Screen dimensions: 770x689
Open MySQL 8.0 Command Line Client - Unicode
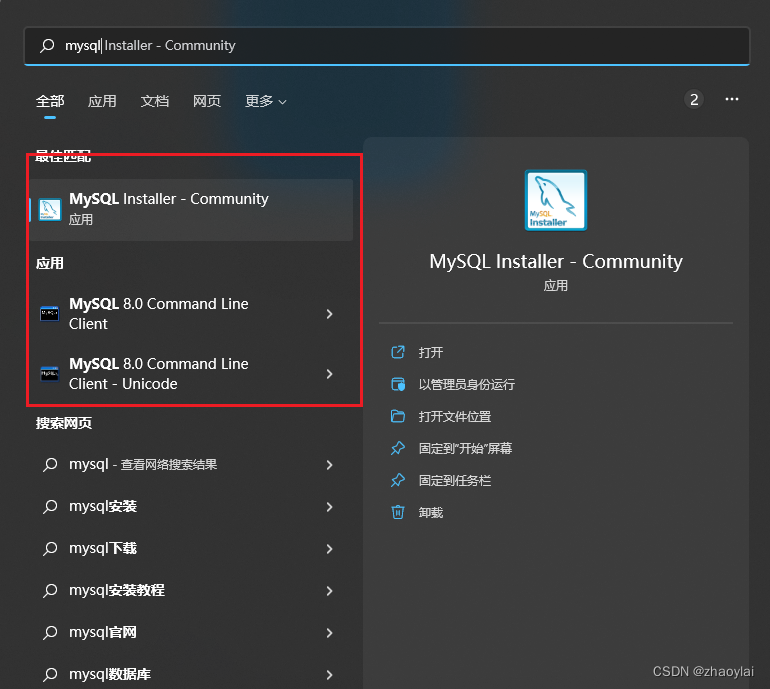pos(192,374)
